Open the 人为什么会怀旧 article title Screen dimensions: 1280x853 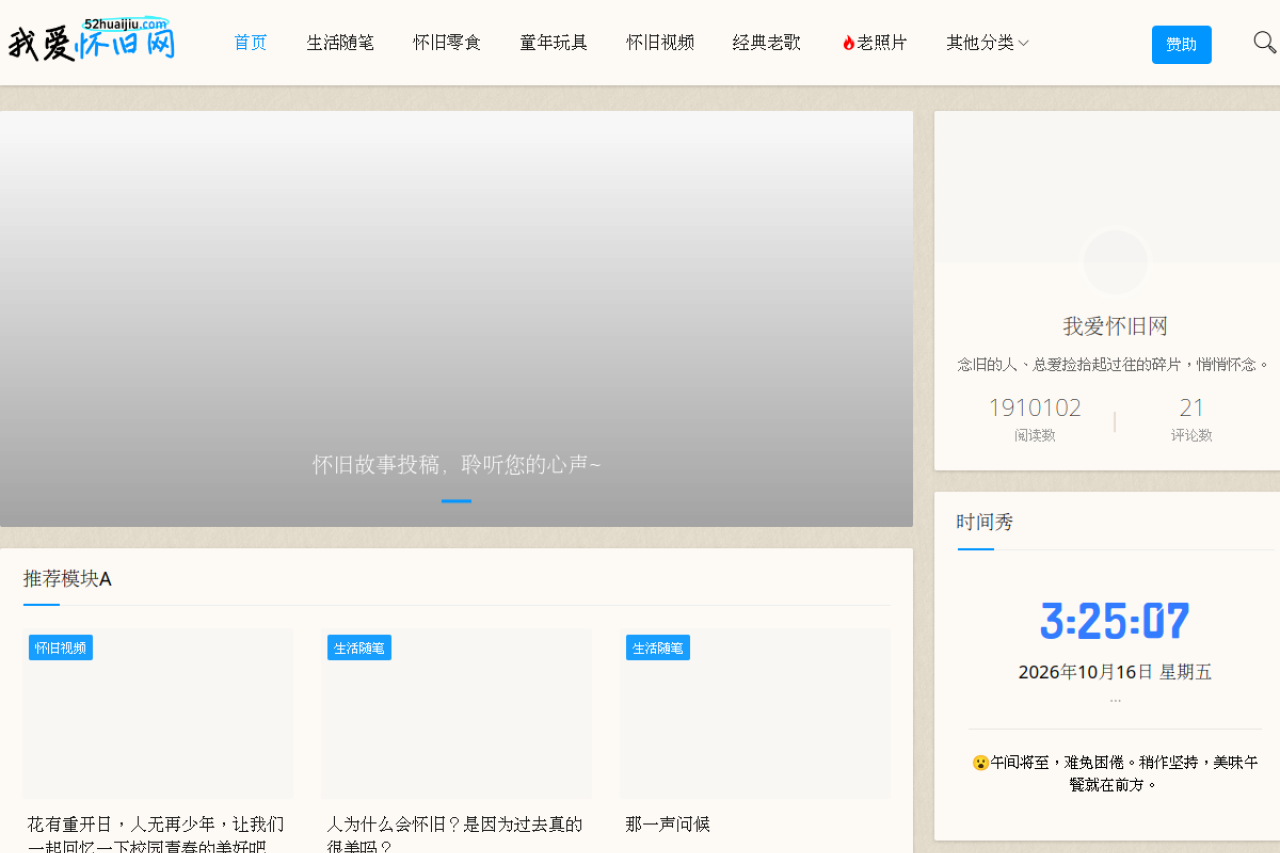pos(455,835)
